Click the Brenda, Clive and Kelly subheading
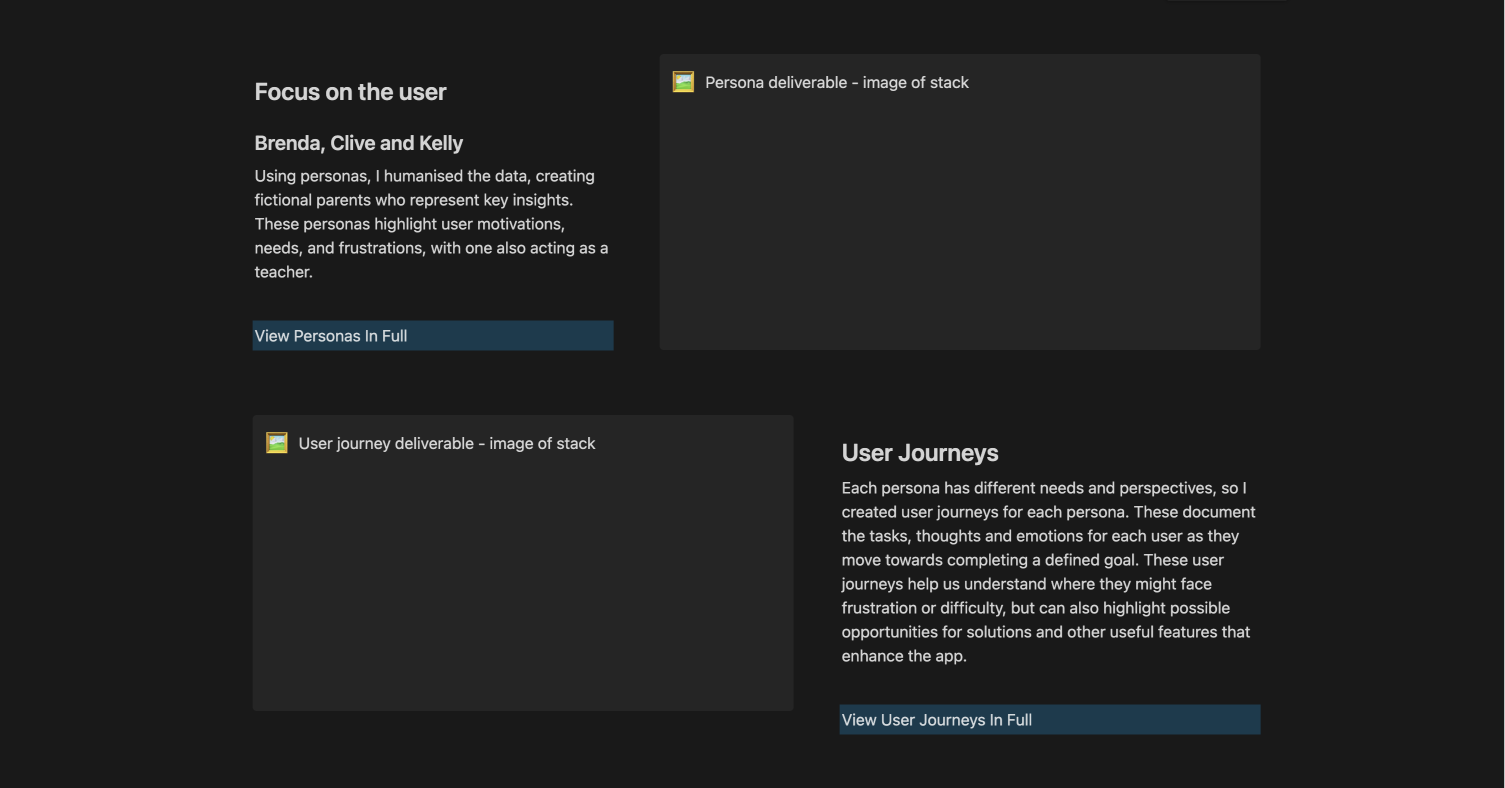Image resolution: width=1505 pixels, height=788 pixels. (x=358, y=143)
